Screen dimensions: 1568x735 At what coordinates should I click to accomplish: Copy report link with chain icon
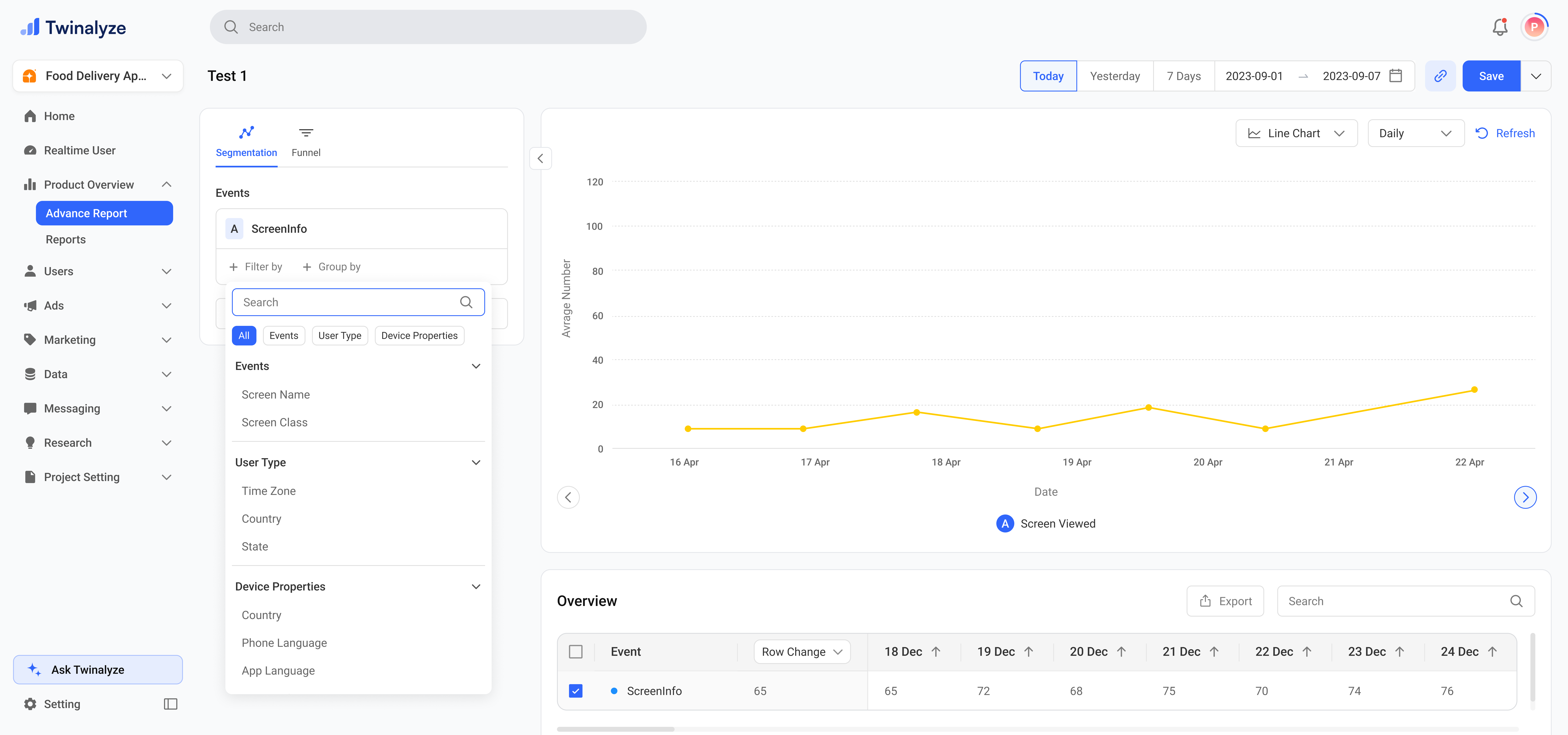pyautogui.click(x=1440, y=76)
